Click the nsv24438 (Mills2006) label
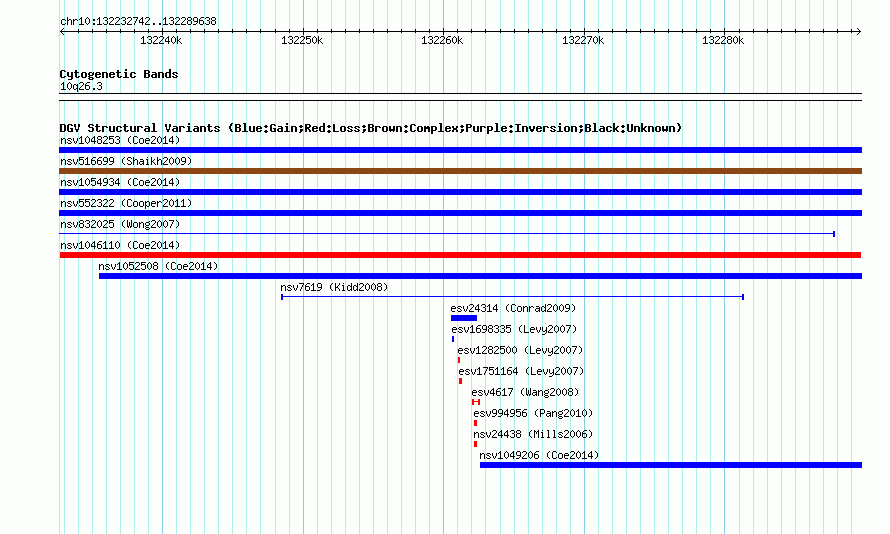Viewport: 890px width, 534px height. [x=533, y=434]
